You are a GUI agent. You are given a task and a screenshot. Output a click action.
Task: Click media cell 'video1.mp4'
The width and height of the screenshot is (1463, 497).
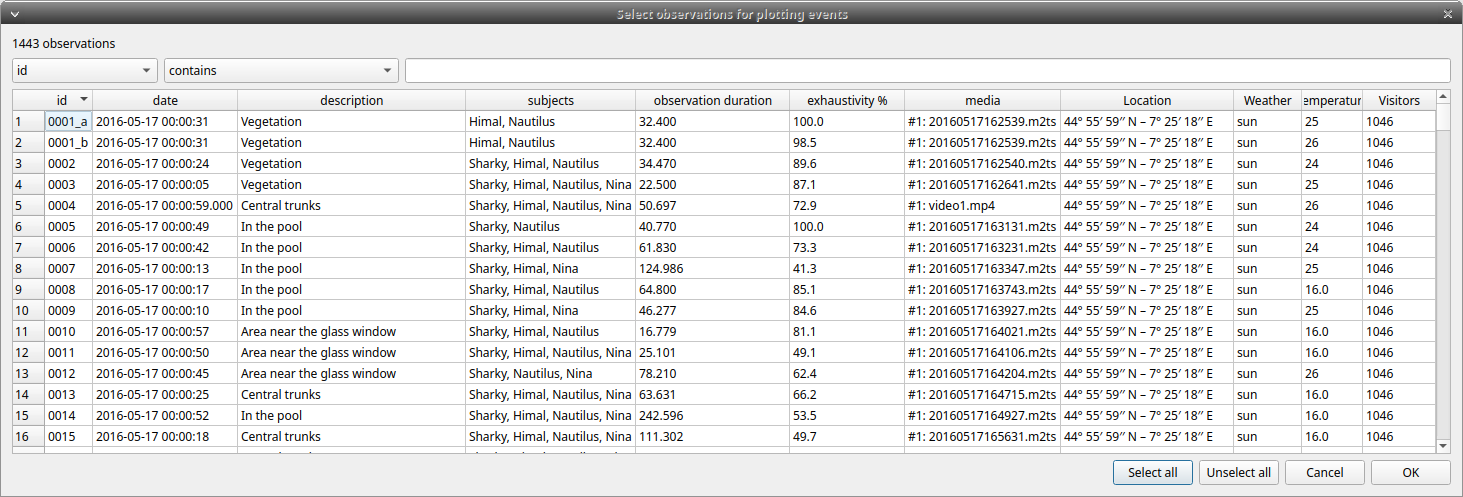982,205
